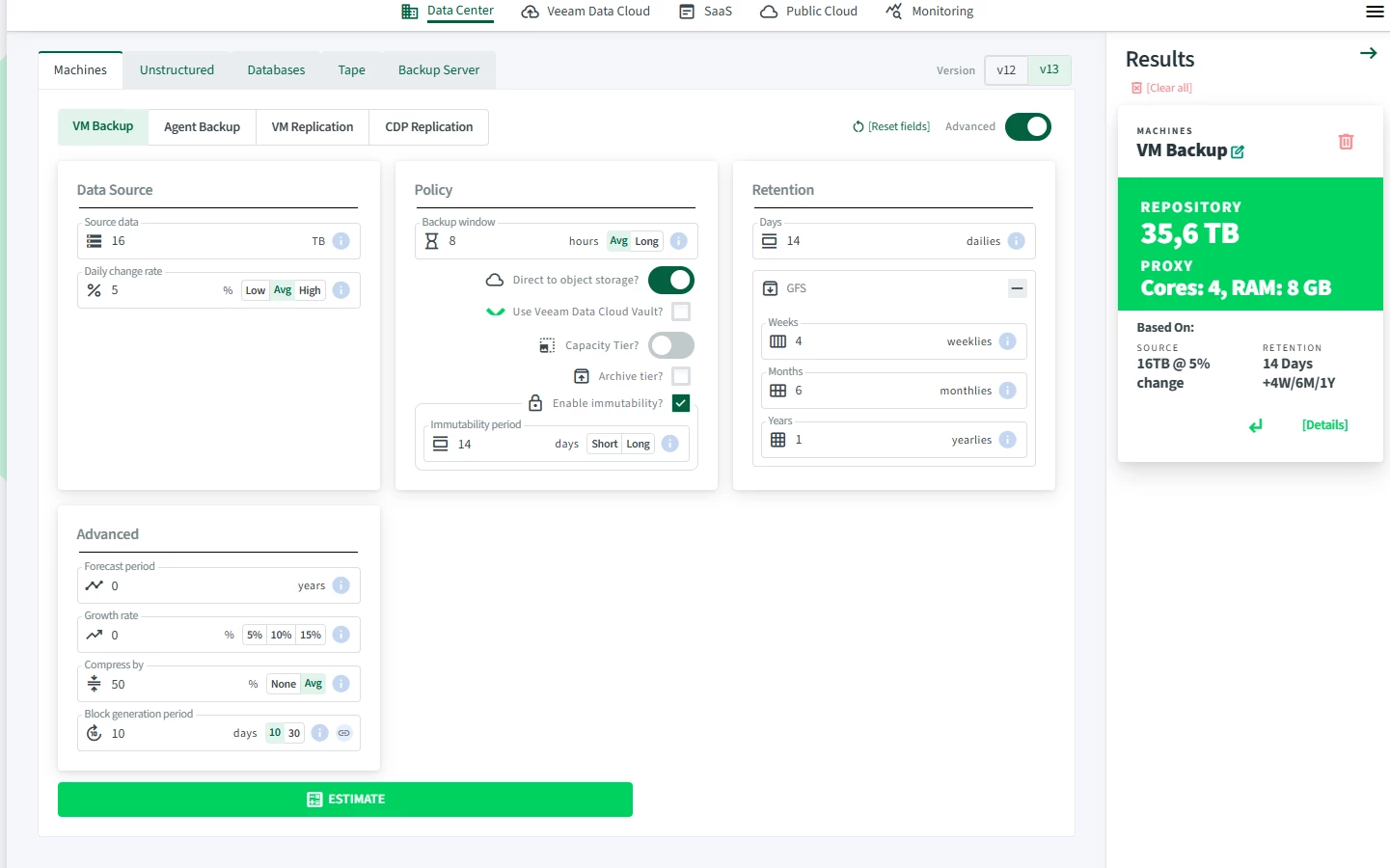Click the link icon beside Block generation period
1390x868 pixels.
(344, 733)
